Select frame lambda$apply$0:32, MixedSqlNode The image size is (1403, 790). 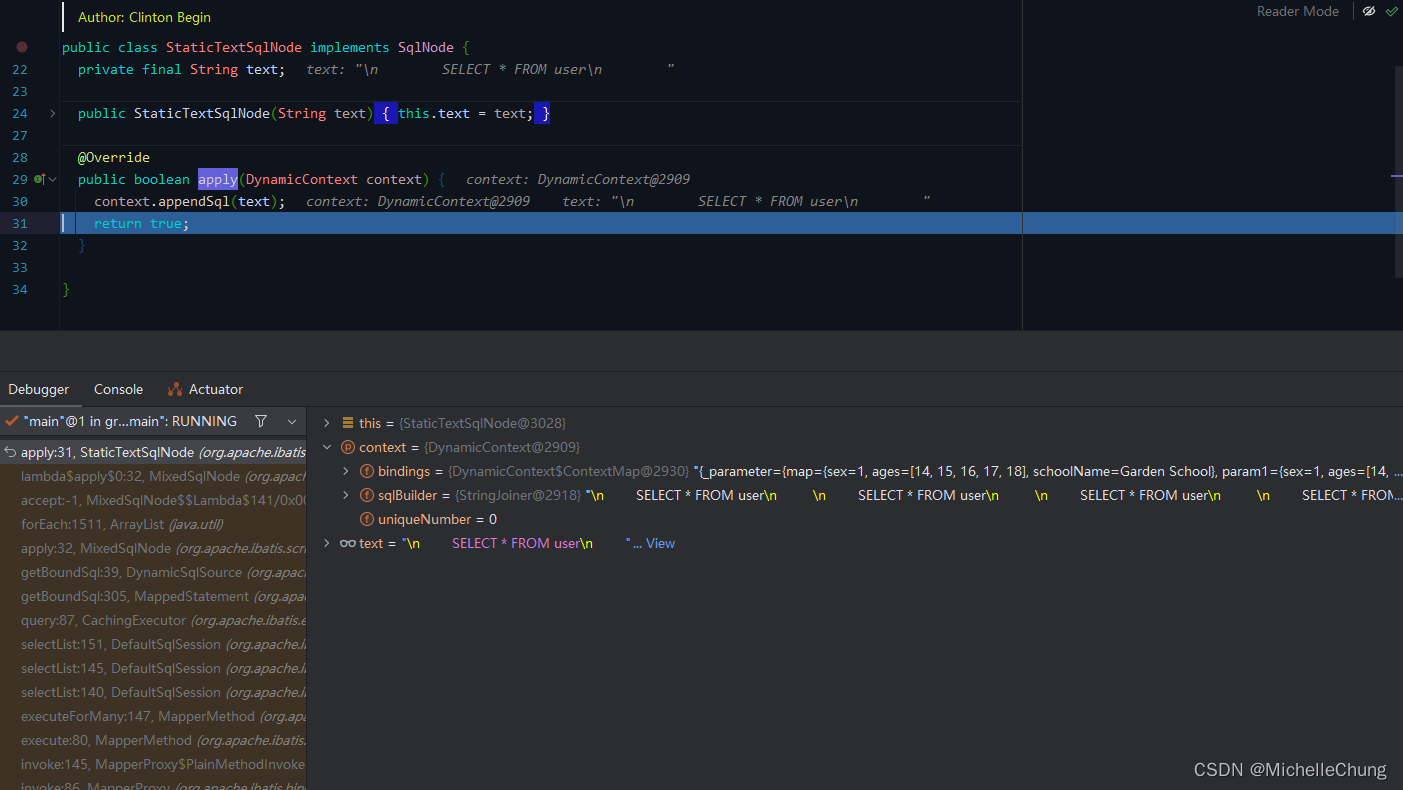click(x=153, y=476)
